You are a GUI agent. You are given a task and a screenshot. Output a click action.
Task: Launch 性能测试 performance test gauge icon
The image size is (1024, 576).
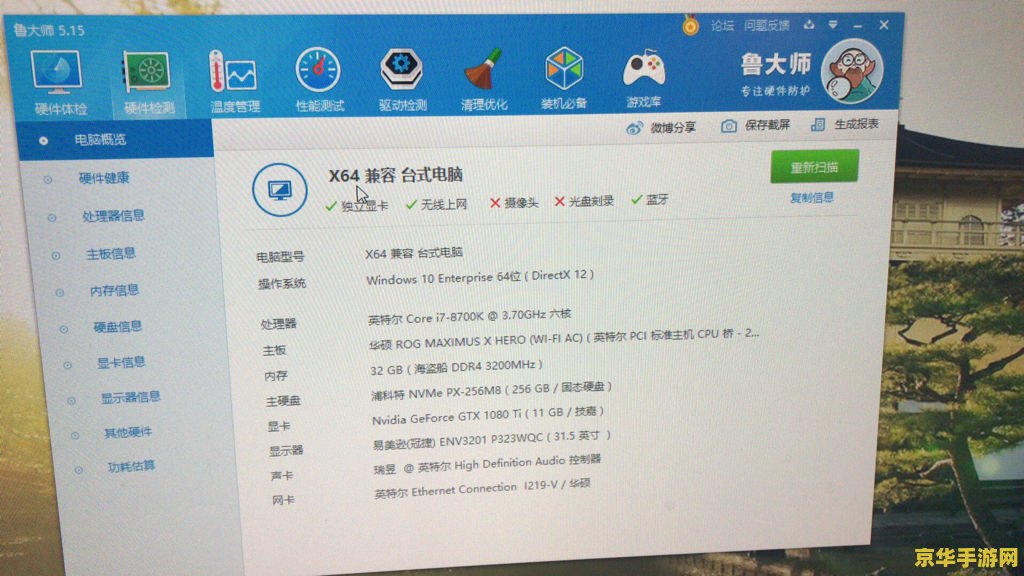319,80
